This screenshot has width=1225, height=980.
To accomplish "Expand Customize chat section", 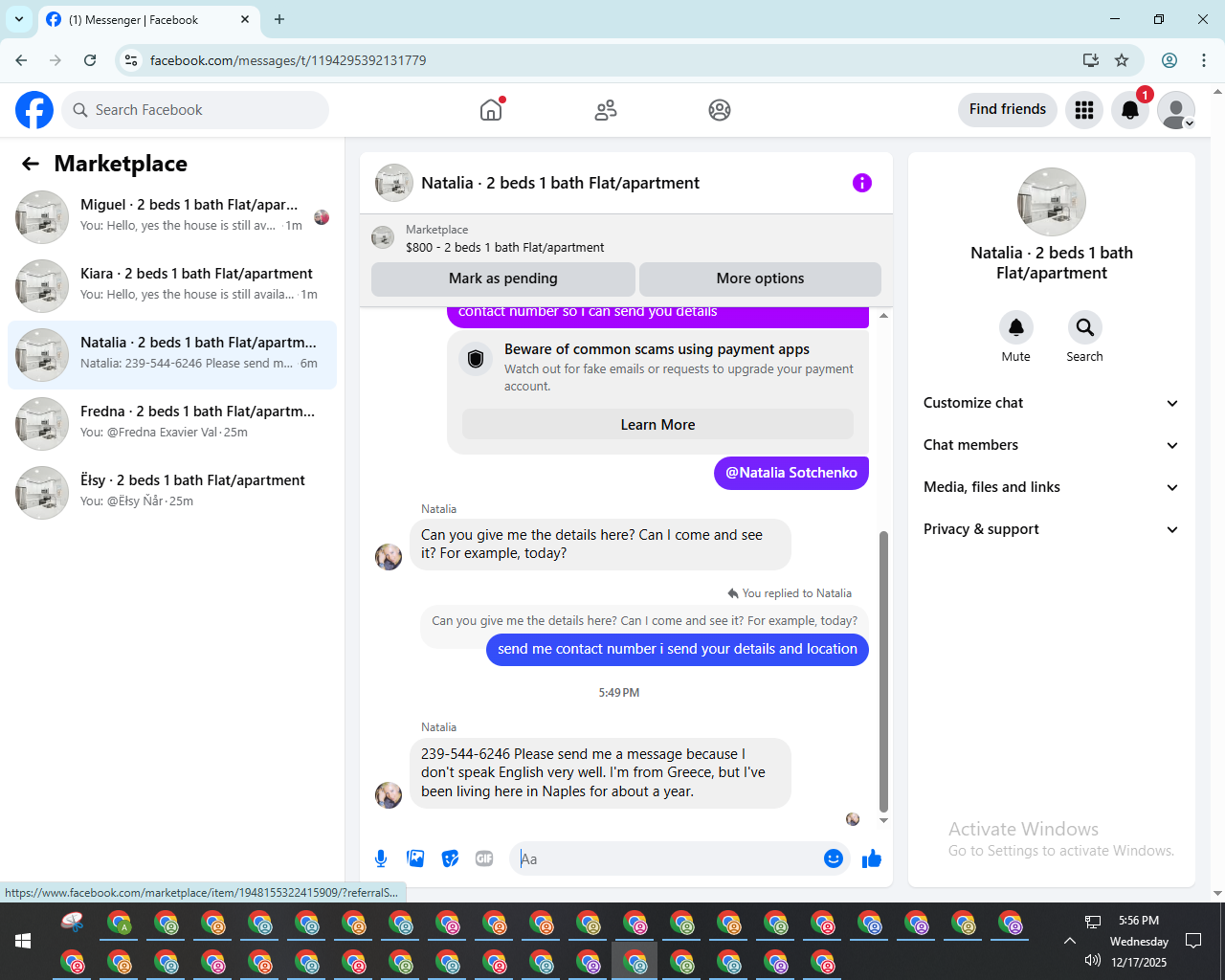I will (x=1051, y=403).
